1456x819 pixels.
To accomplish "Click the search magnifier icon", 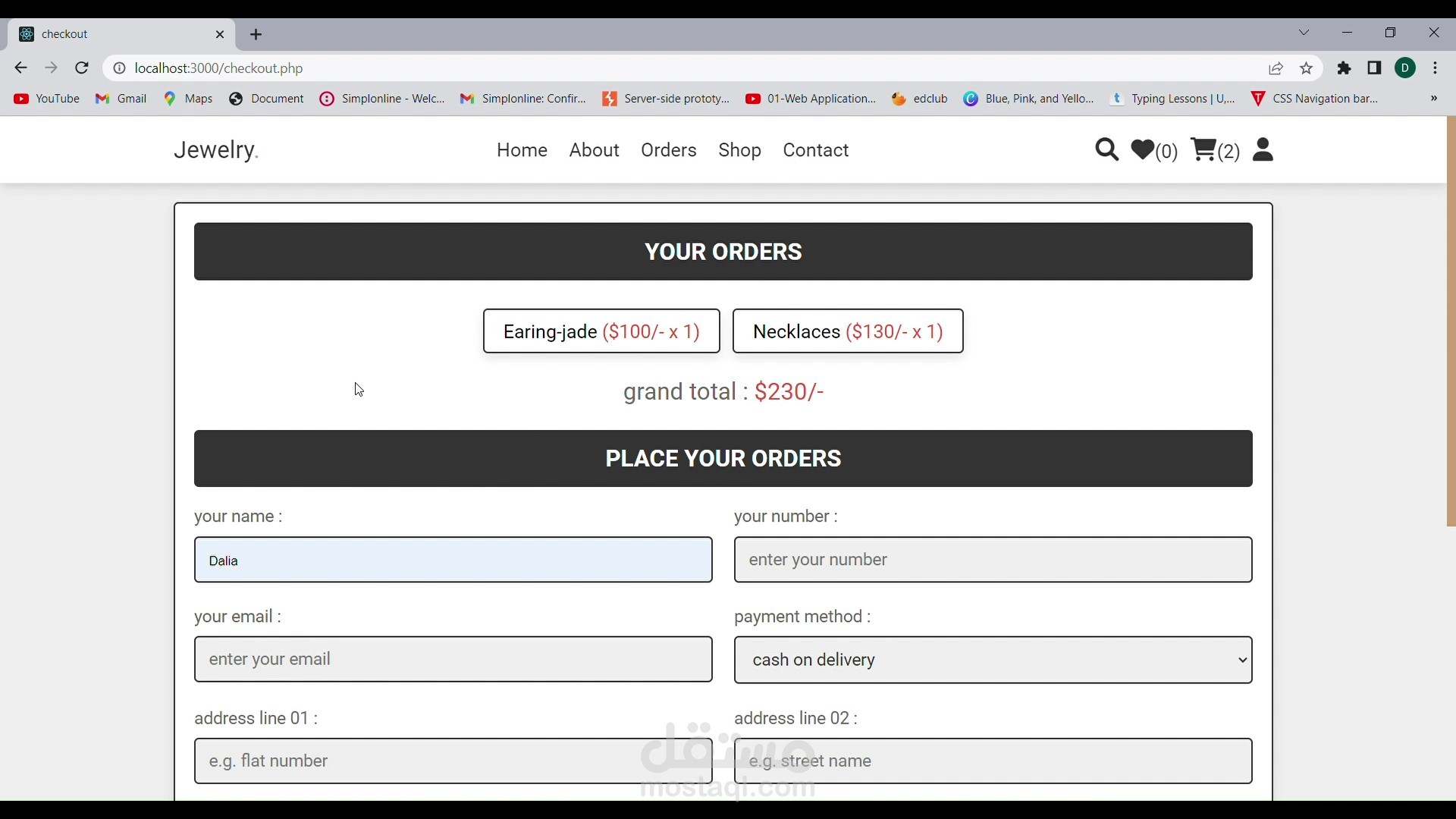I will (1106, 150).
